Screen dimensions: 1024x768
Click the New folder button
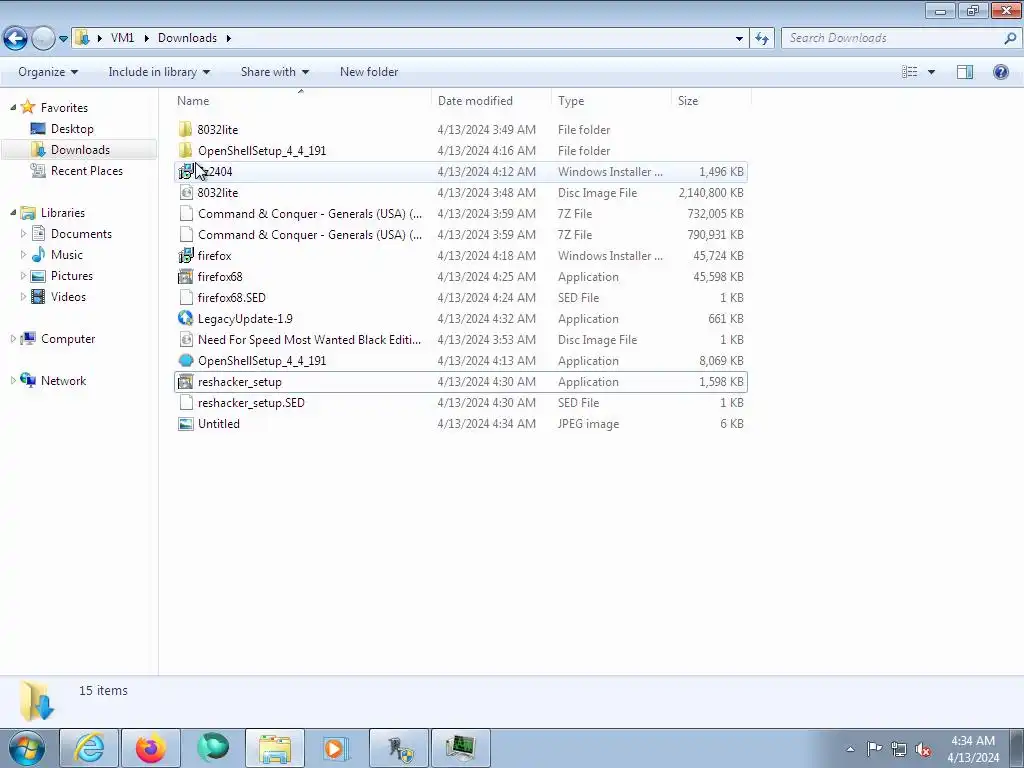(x=369, y=72)
